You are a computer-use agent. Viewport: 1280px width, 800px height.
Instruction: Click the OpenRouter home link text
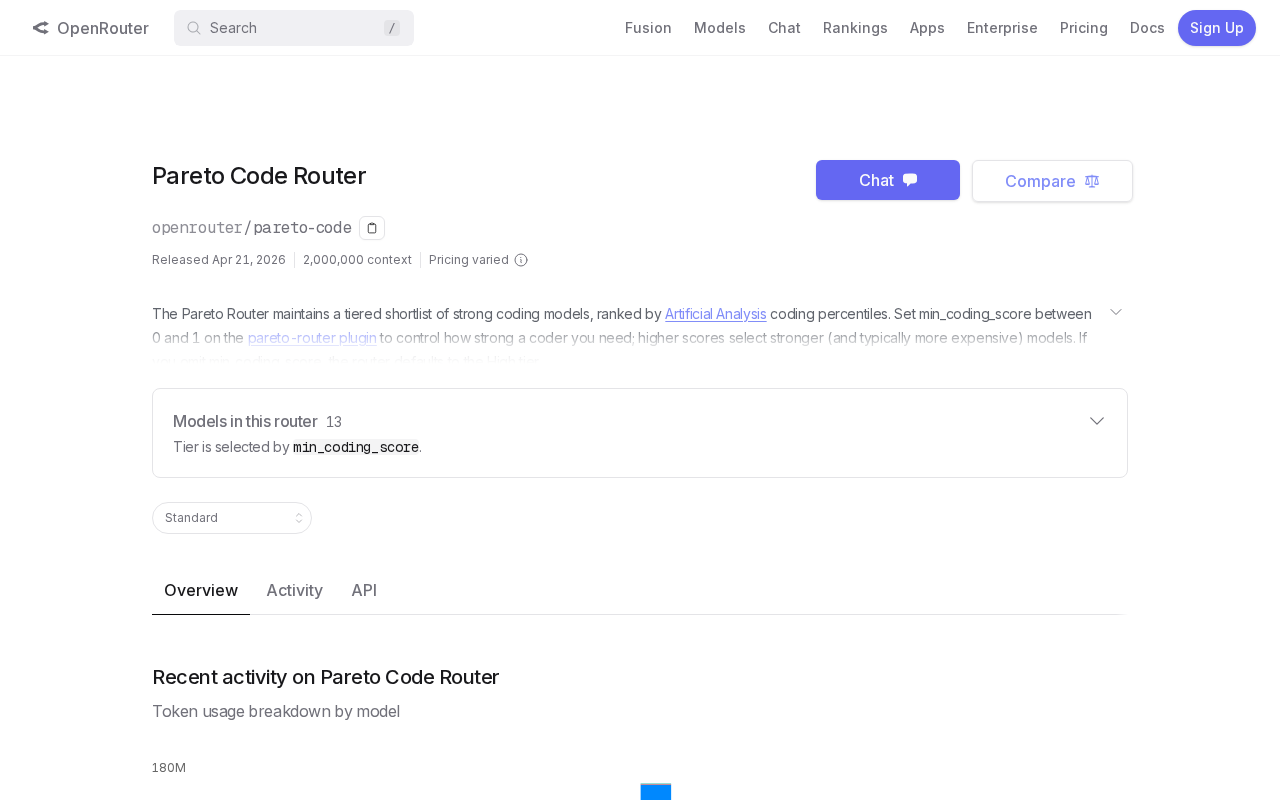103,28
